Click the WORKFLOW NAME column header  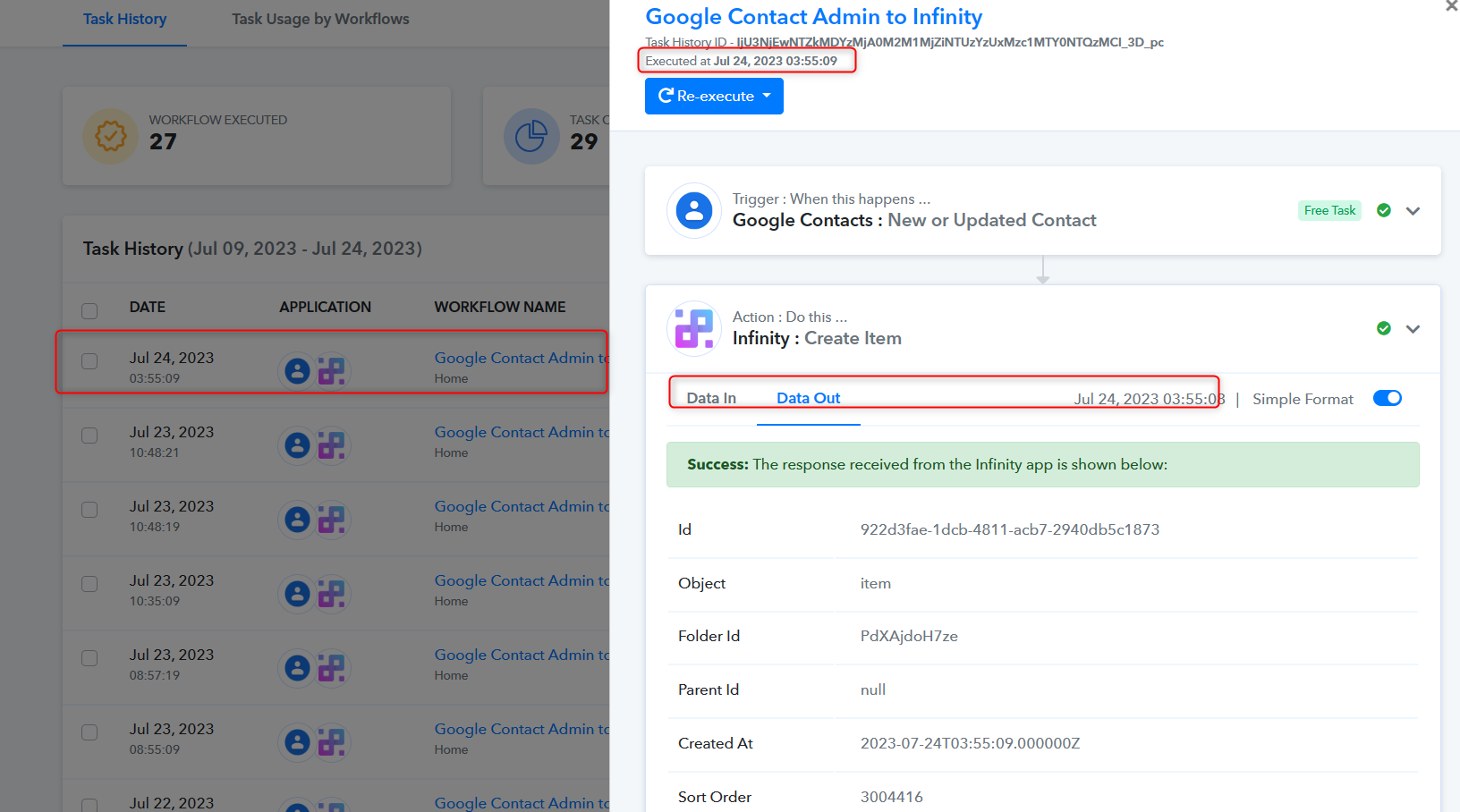(500, 307)
